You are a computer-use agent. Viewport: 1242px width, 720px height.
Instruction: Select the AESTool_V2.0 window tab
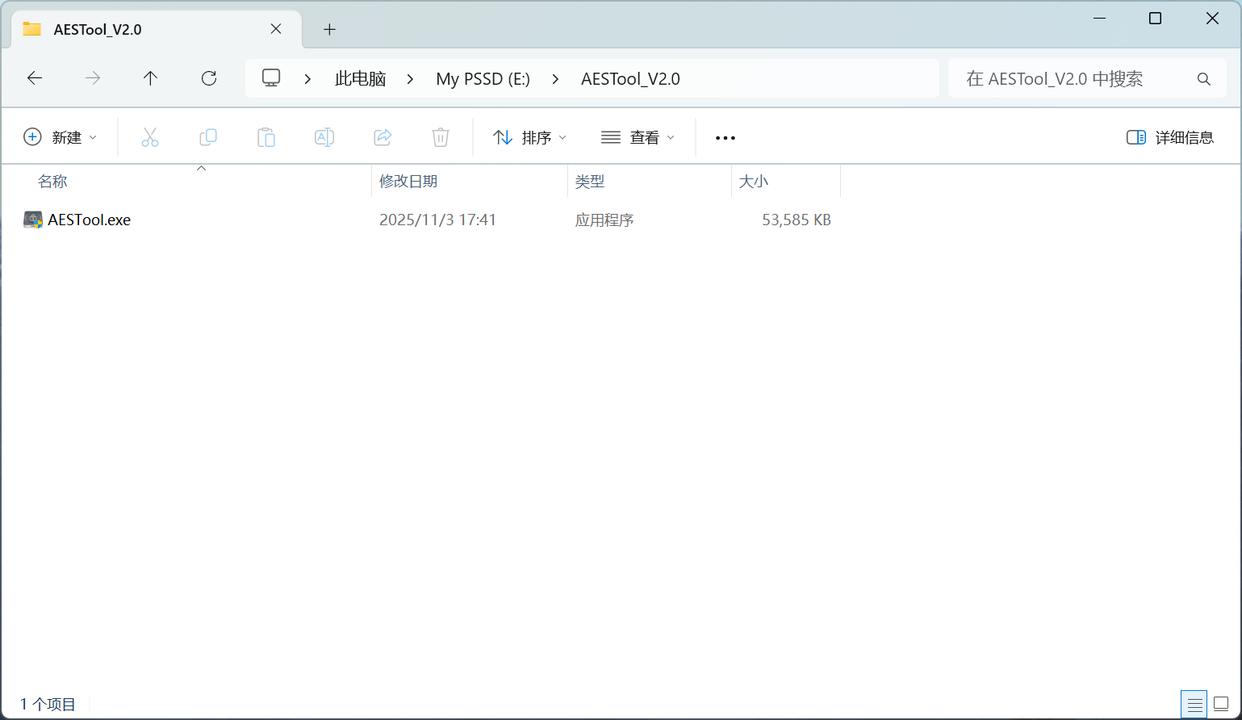155,29
